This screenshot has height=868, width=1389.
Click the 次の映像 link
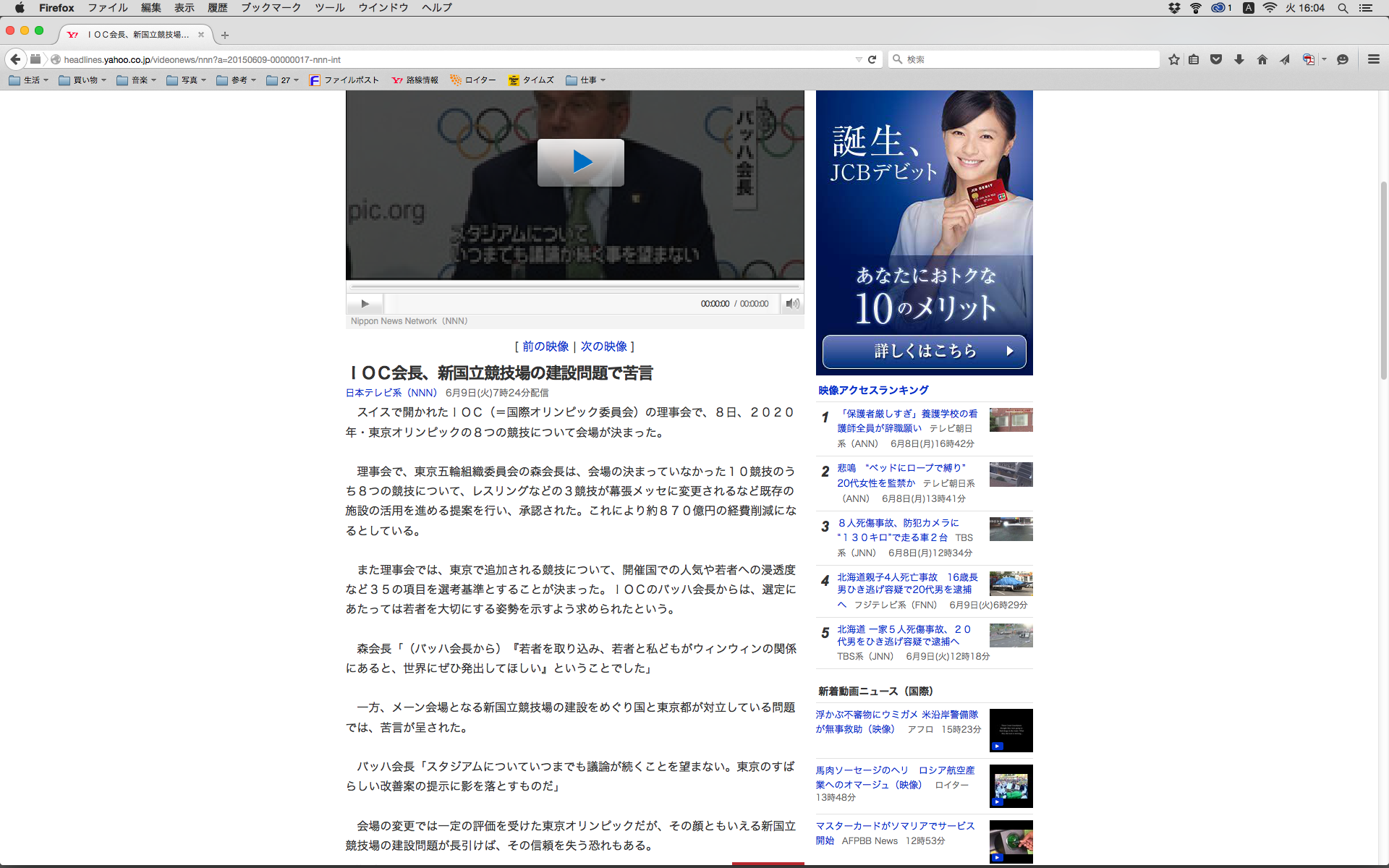tap(603, 346)
